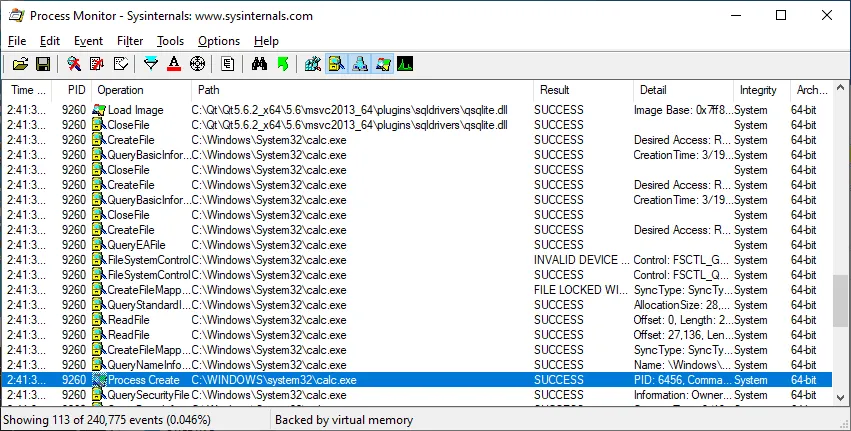Viewport: 851px width, 431px height.
Task: Clear the event display using the eraser icon
Action: (120, 64)
